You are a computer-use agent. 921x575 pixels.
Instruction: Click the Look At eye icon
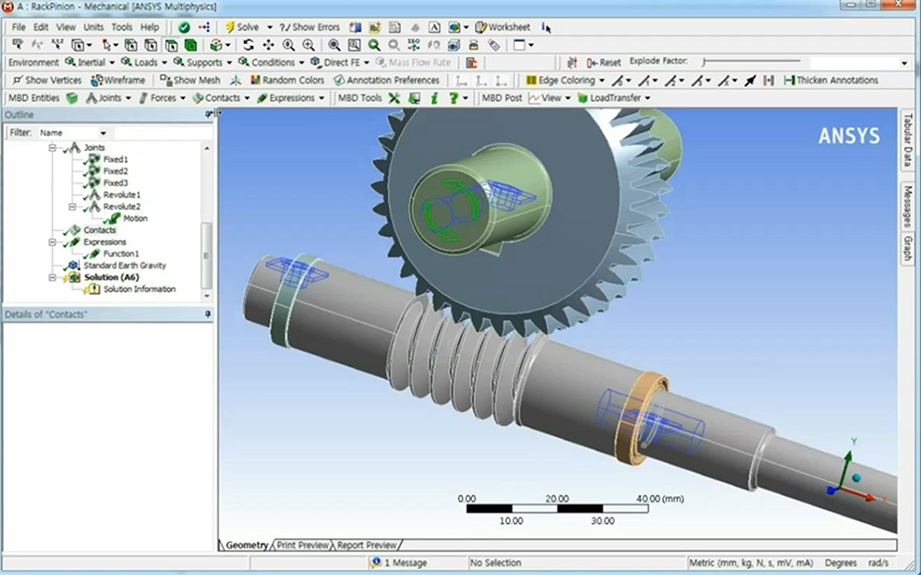coord(453,45)
